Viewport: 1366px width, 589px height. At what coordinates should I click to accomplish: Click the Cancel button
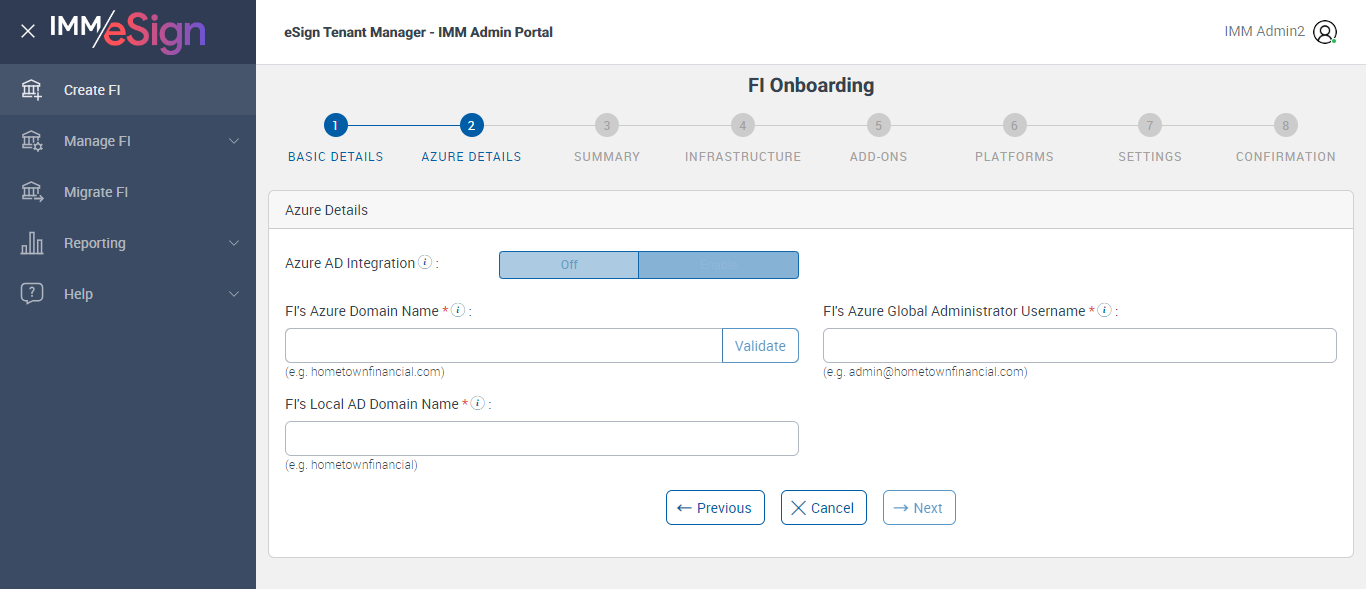[x=824, y=508]
